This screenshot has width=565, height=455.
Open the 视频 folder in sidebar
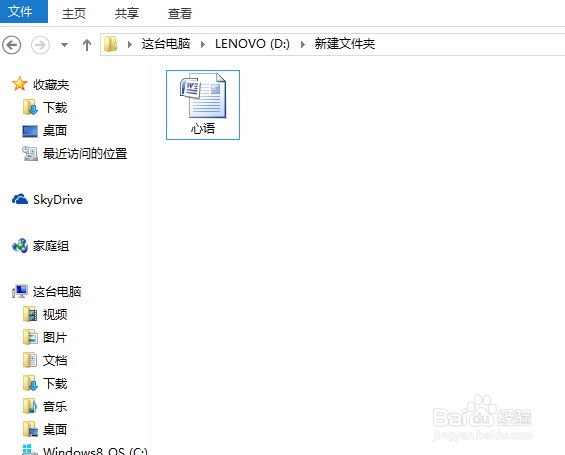coord(55,315)
